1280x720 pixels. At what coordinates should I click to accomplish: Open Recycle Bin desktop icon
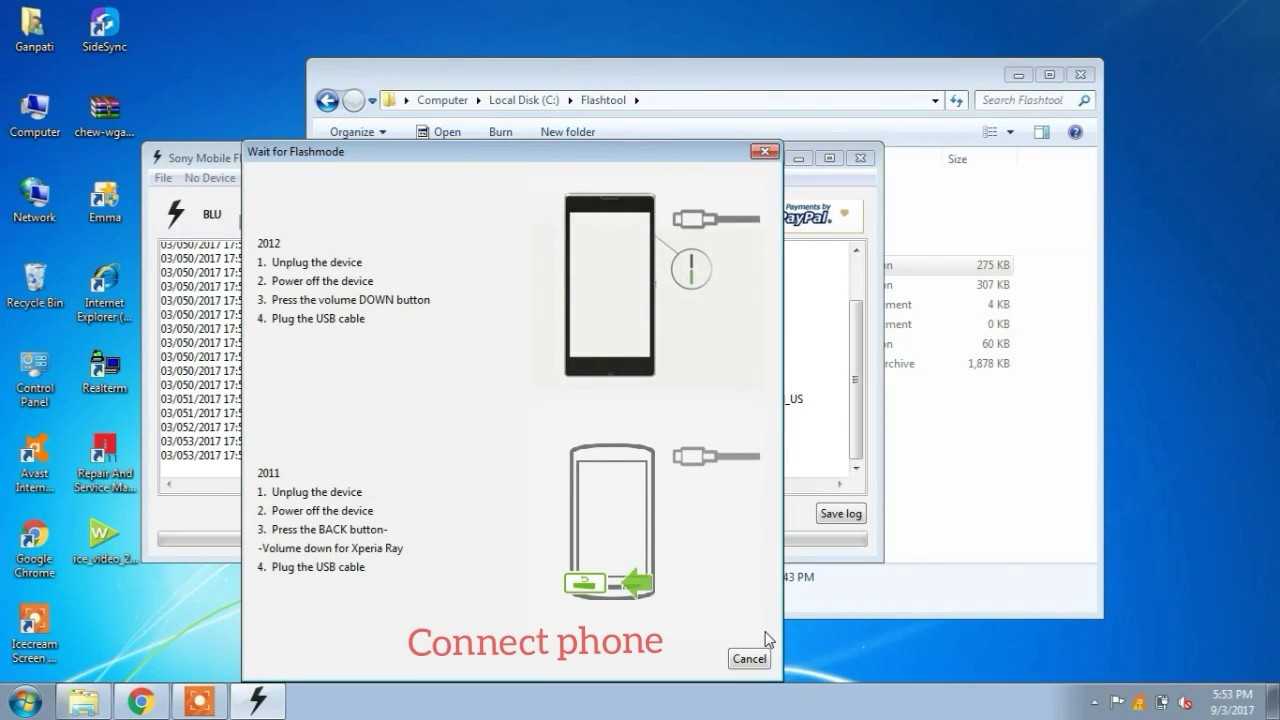[x=34, y=286]
